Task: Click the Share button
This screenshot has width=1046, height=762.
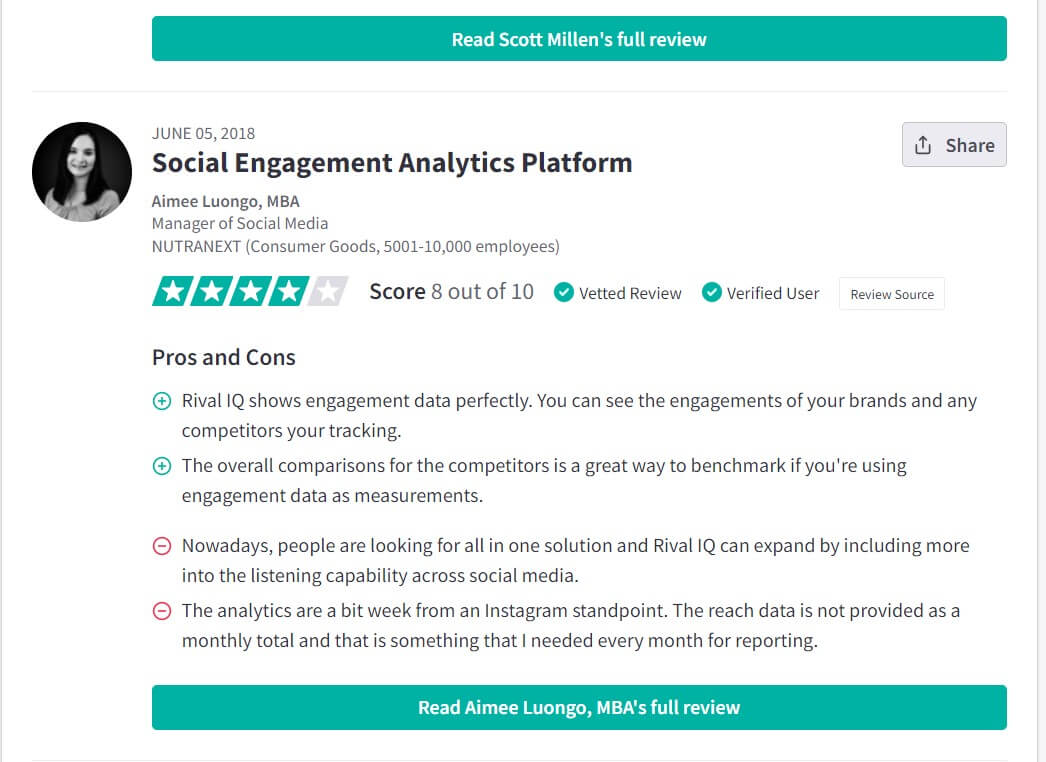Action: tap(954, 145)
